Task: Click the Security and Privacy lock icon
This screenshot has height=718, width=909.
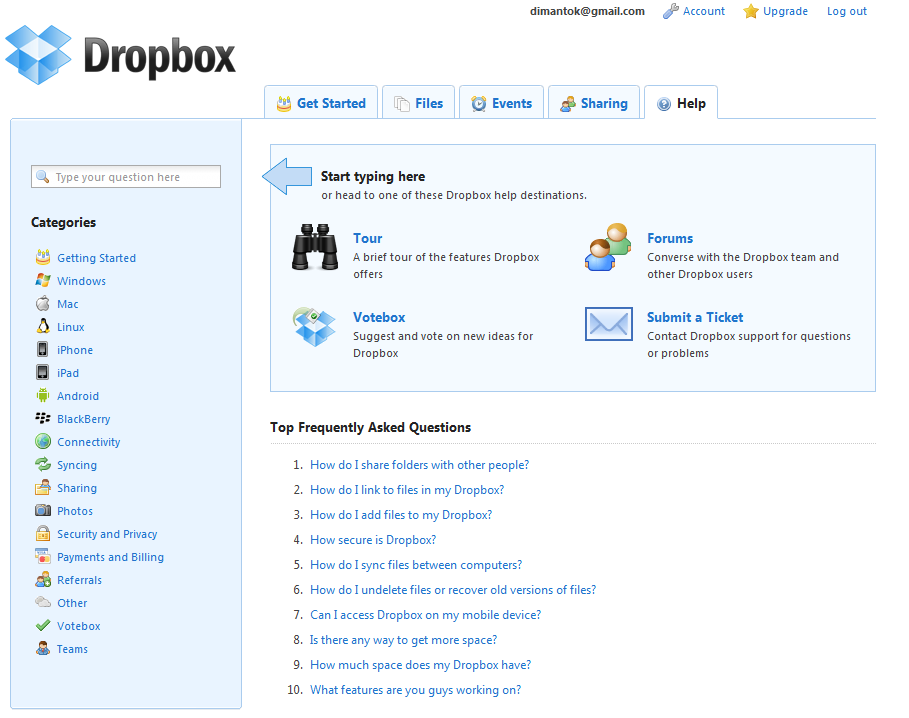Action: pos(43,534)
